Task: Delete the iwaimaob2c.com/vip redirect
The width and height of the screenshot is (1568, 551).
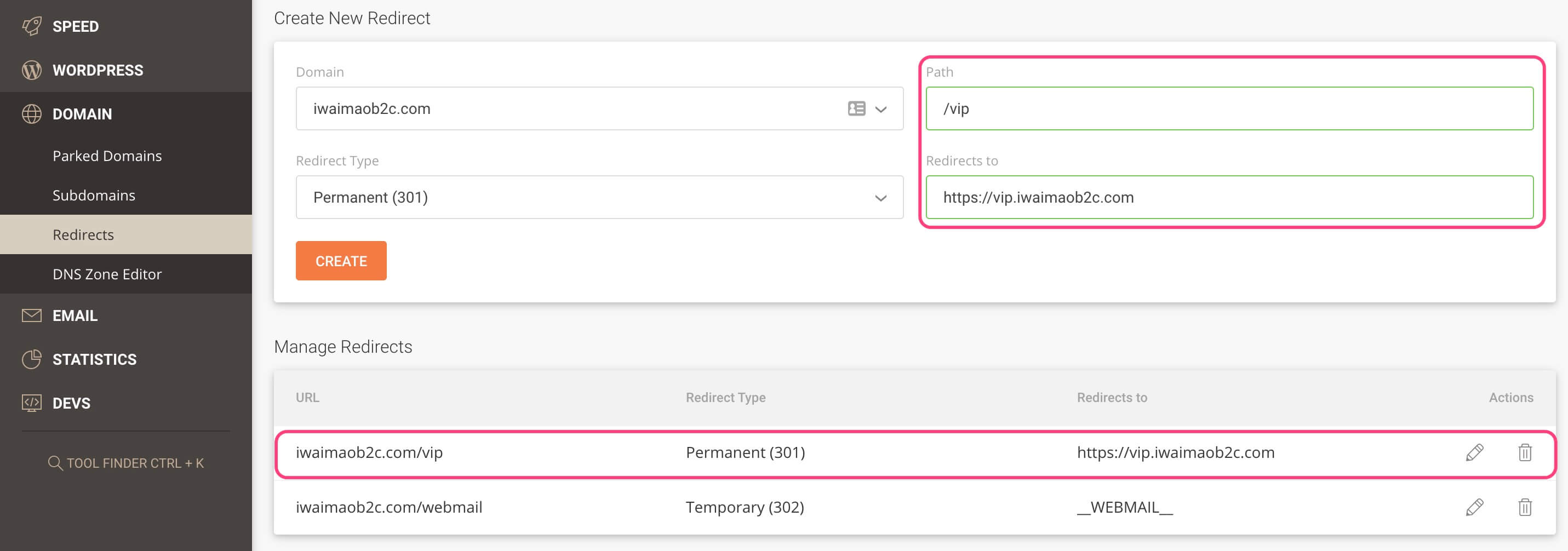Action: [x=1525, y=452]
